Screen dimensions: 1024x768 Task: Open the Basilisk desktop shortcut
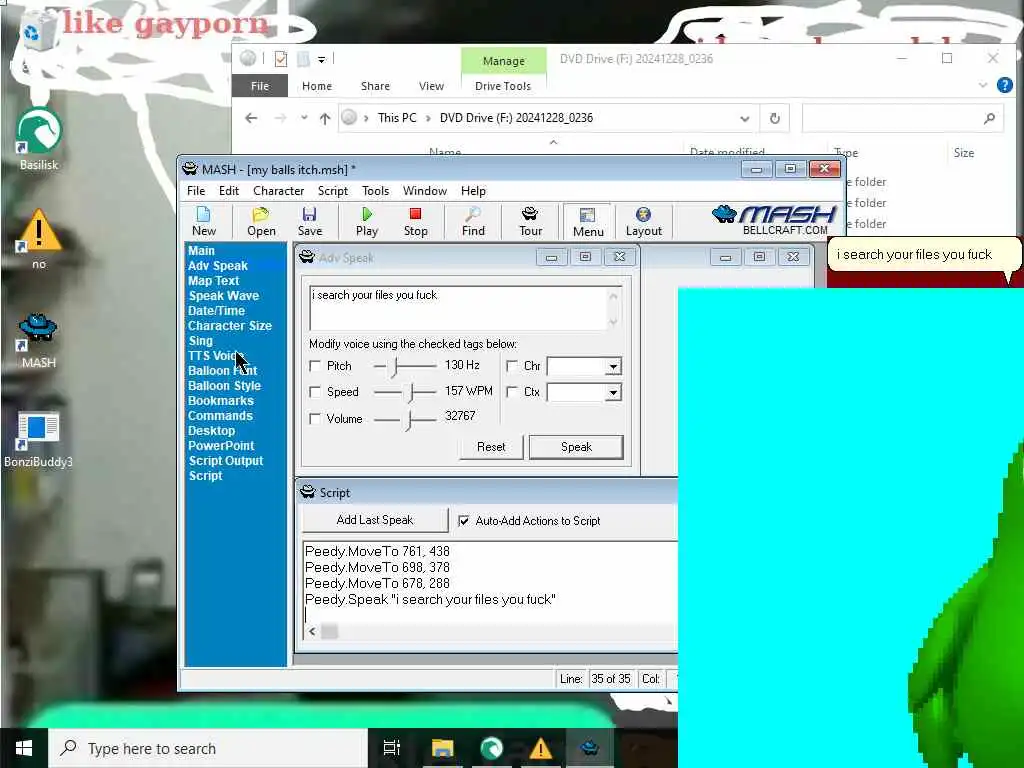tap(39, 139)
